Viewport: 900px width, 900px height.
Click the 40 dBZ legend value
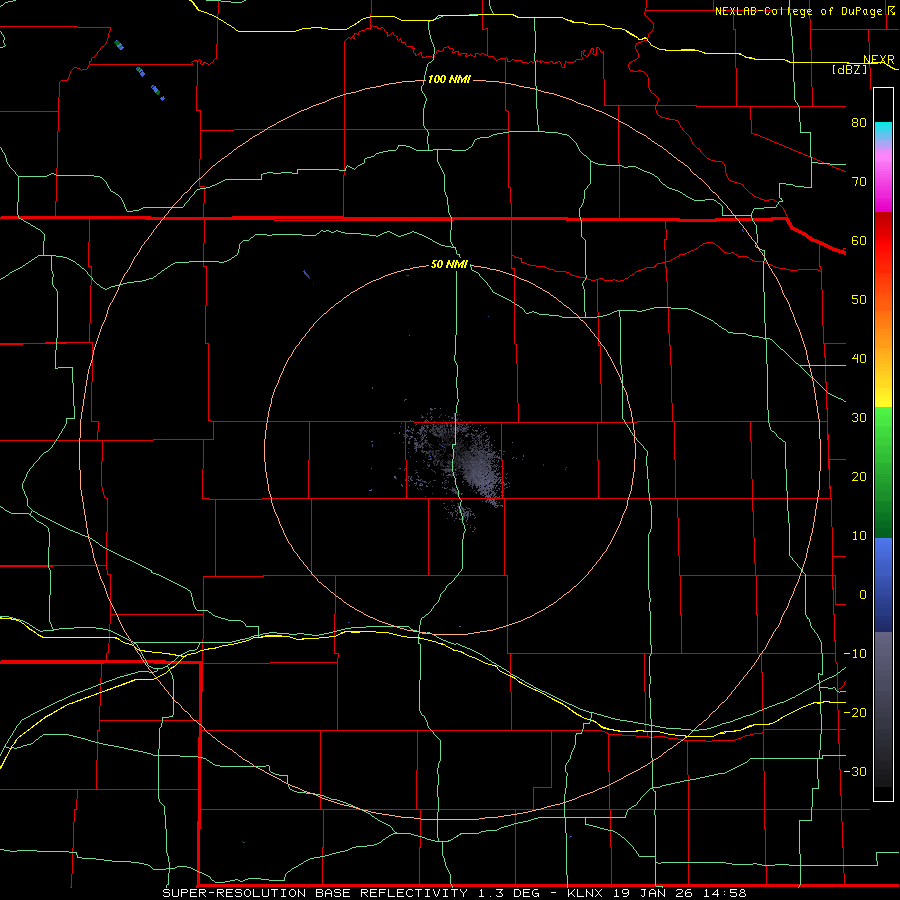[x=859, y=359]
